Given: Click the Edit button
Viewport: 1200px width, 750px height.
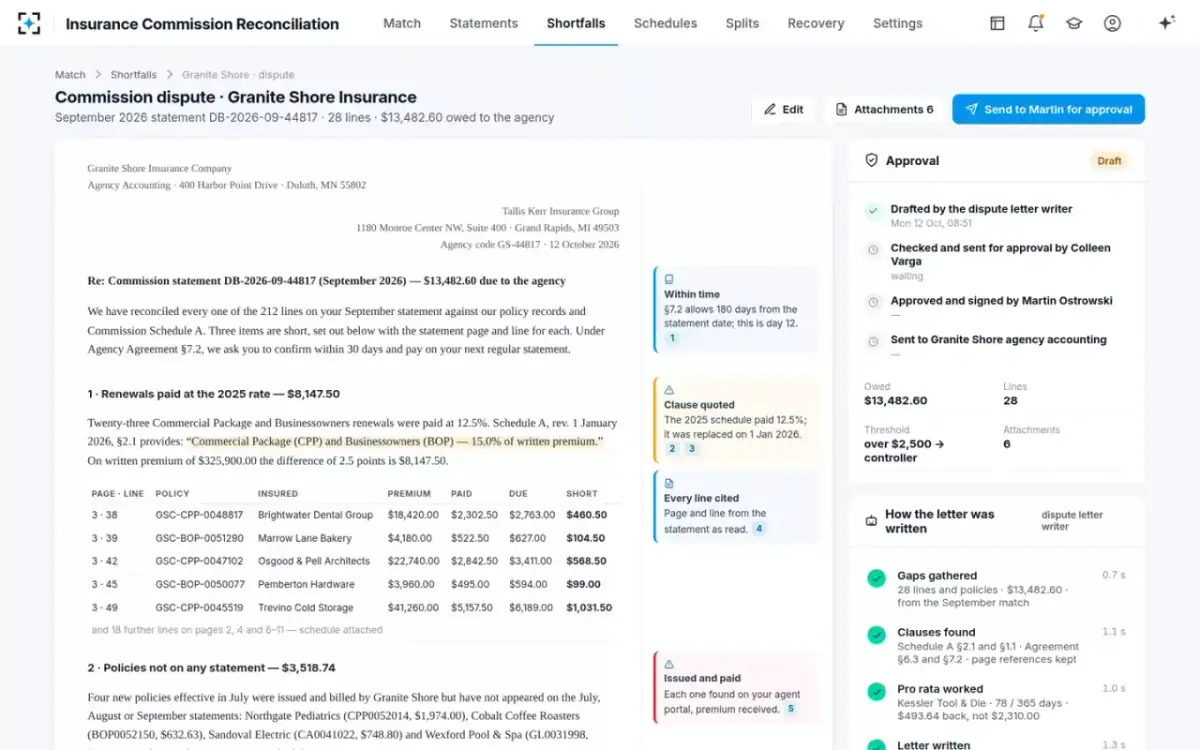Looking at the screenshot, I should click(x=783, y=109).
